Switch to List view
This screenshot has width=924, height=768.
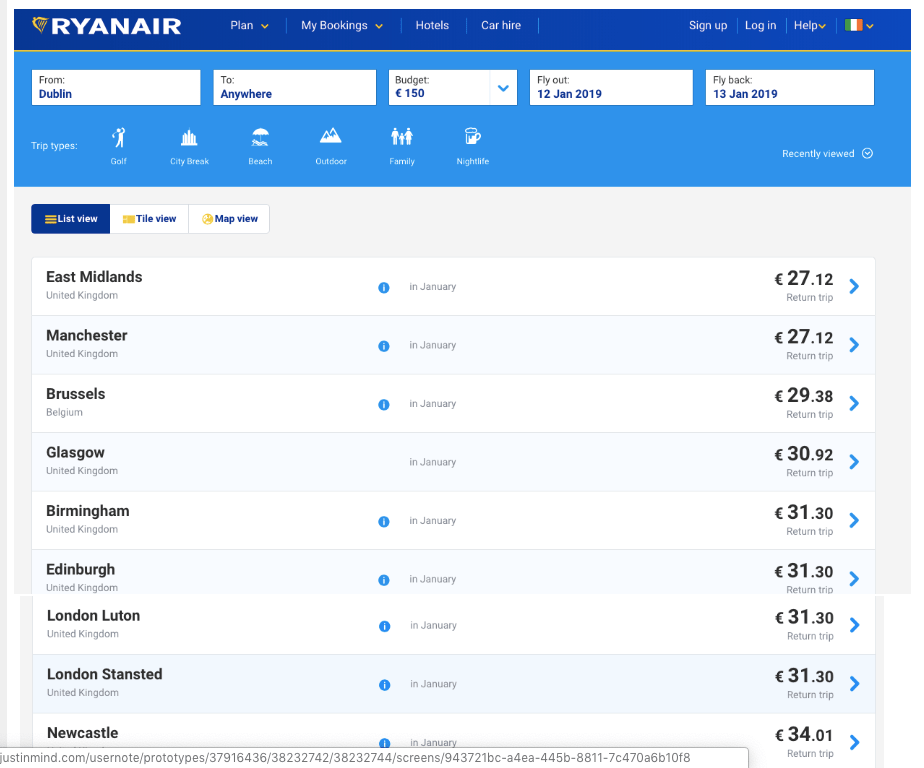[71, 219]
